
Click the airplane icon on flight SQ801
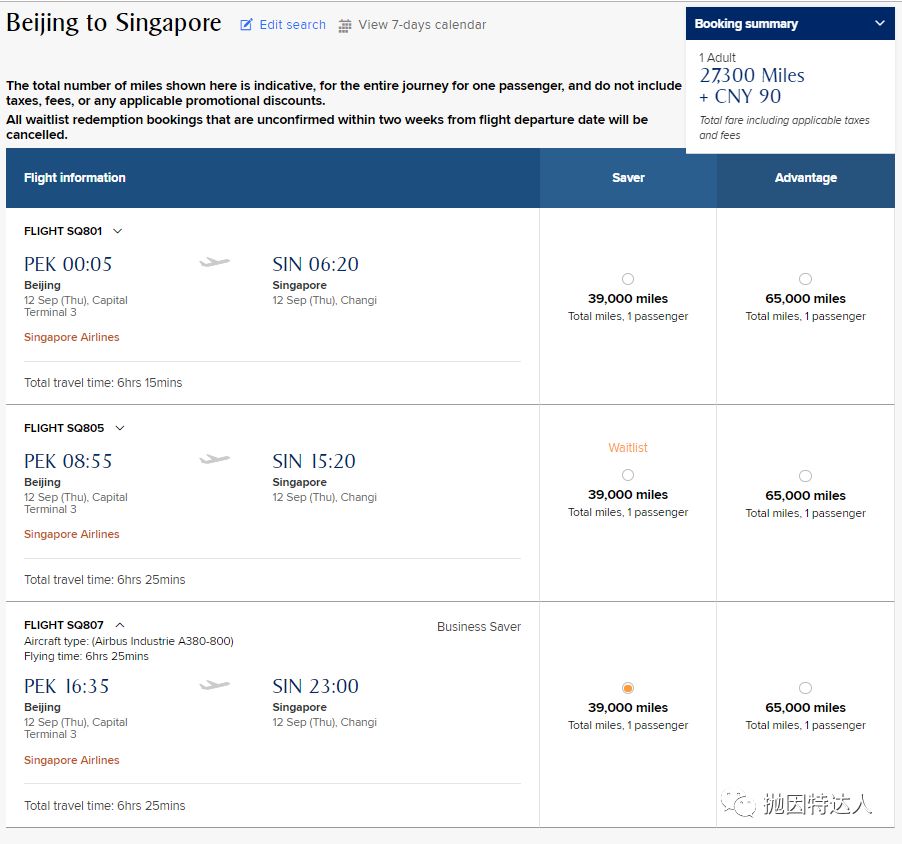coord(215,262)
